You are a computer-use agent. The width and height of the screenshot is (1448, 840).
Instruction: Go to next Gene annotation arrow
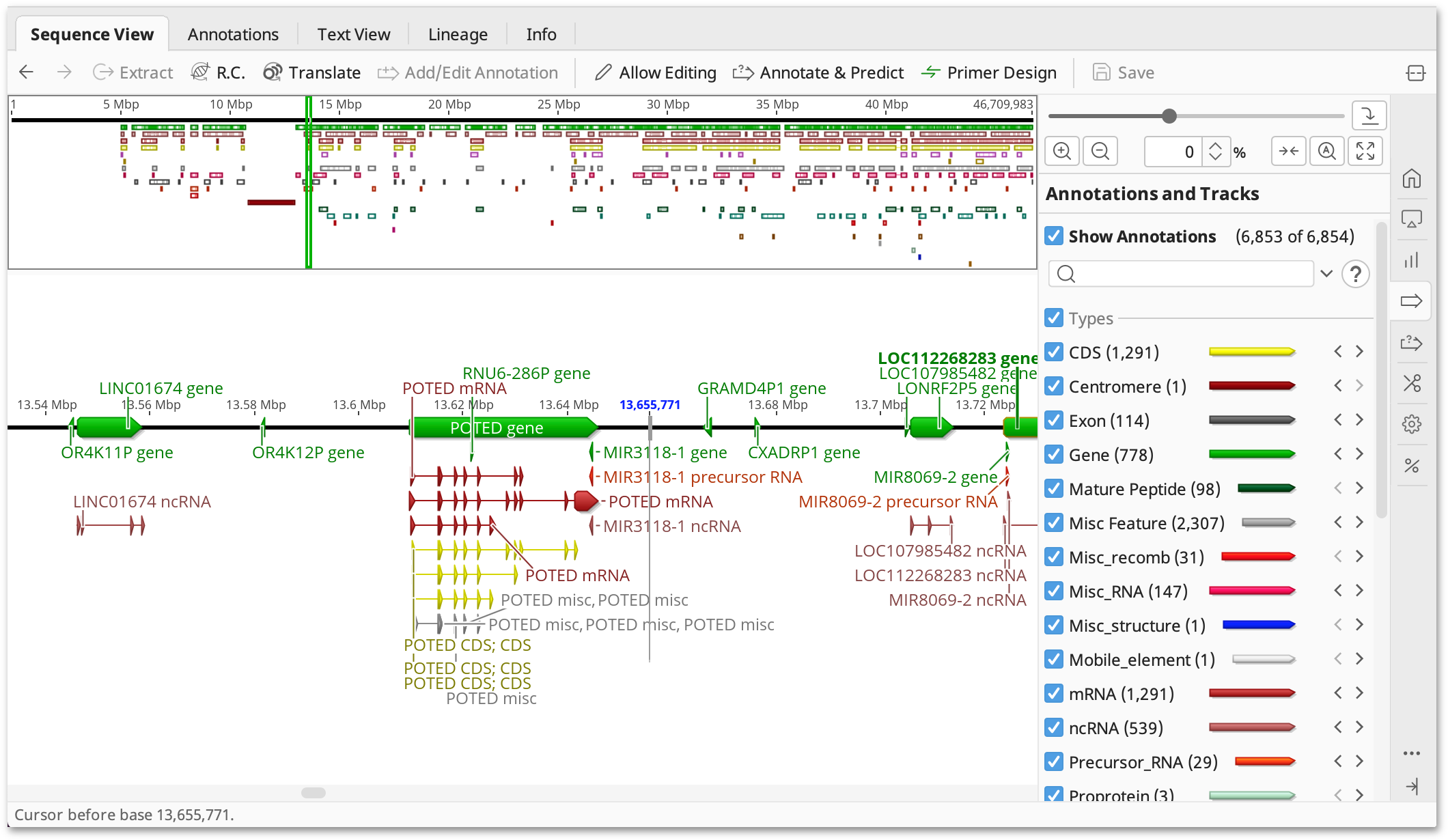click(1359, 454)
